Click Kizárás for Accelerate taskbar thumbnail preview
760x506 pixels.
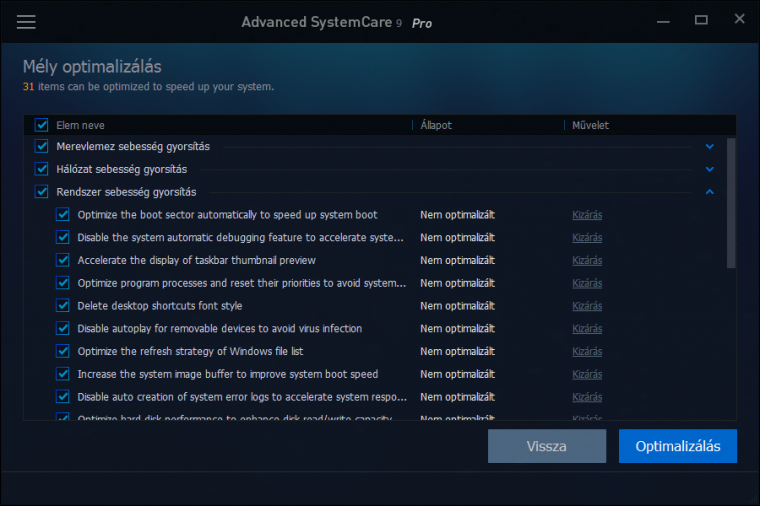pos(587,260)
